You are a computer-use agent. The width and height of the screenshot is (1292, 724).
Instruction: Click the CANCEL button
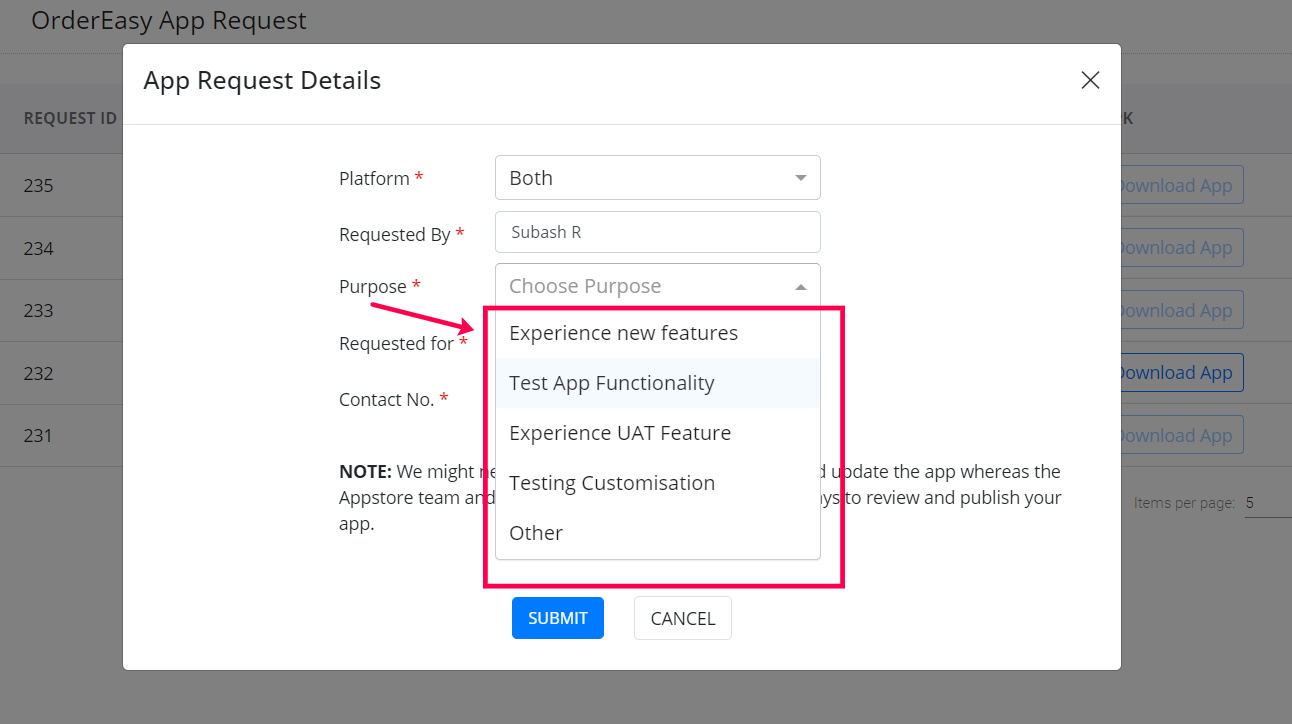(x=682, y=618)
